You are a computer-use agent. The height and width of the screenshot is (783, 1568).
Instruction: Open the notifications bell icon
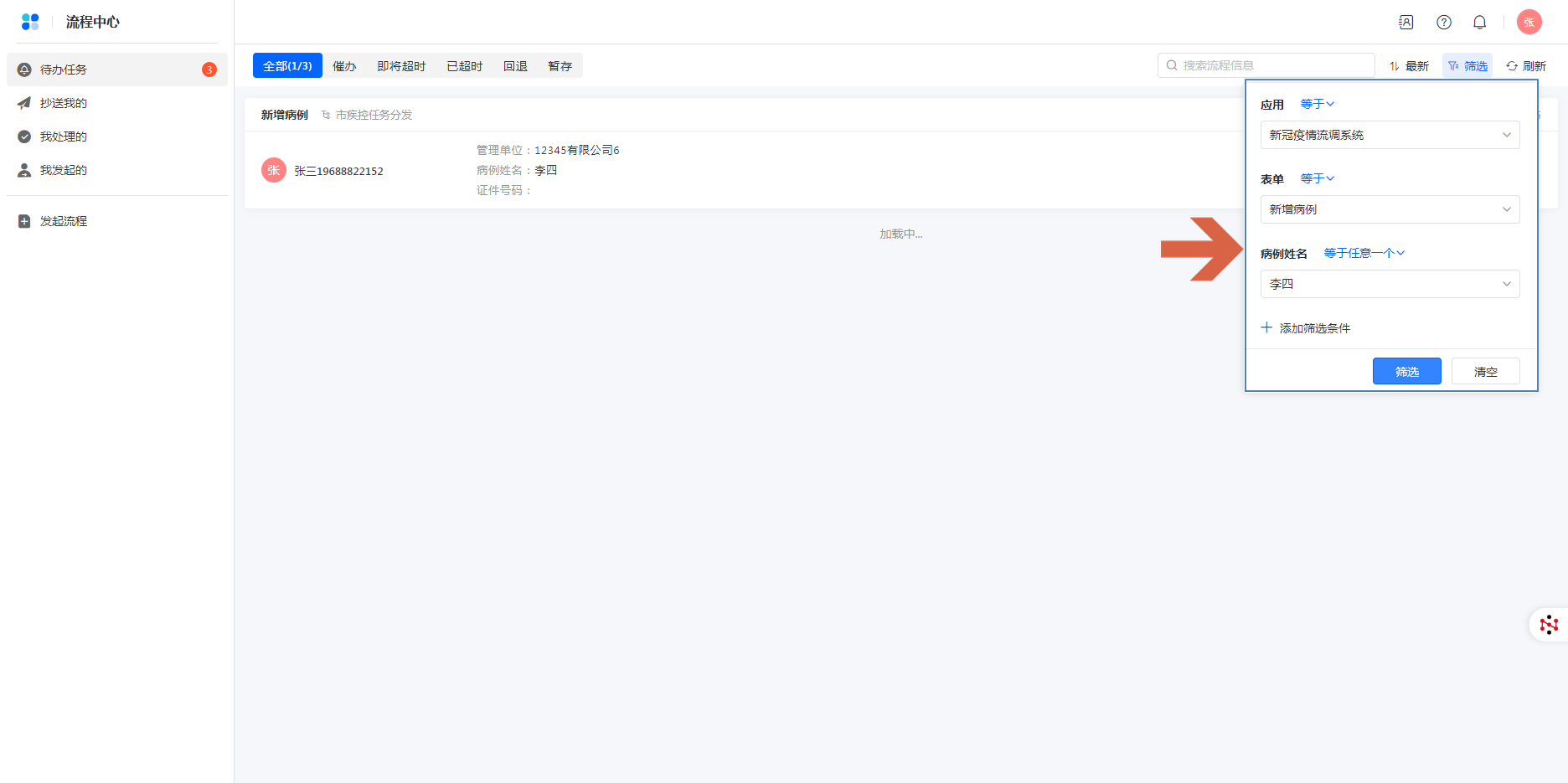[x=1479, y=23]
